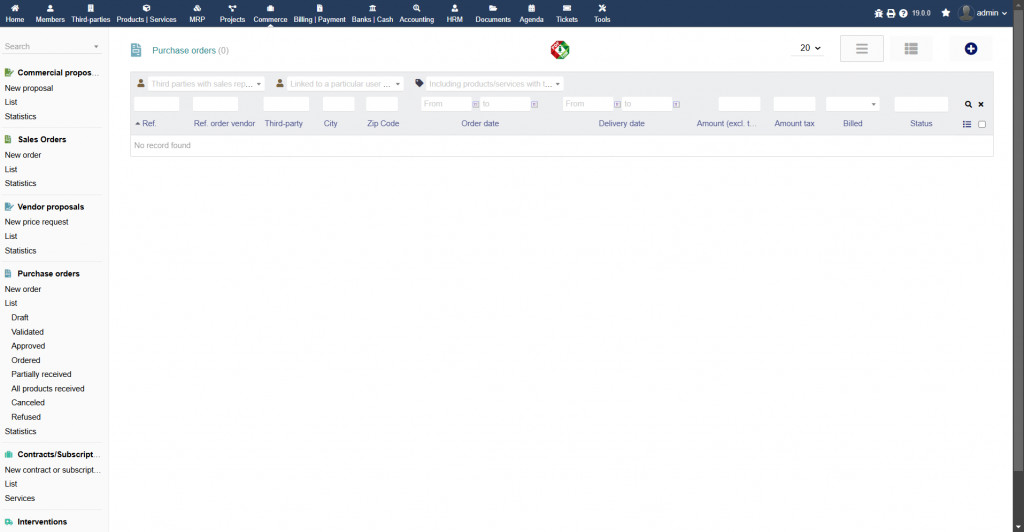Image resolution: width=1024 pixels, height=532 pixels.
Task: Open Approved purchase orders link
Action: [28, 346]
